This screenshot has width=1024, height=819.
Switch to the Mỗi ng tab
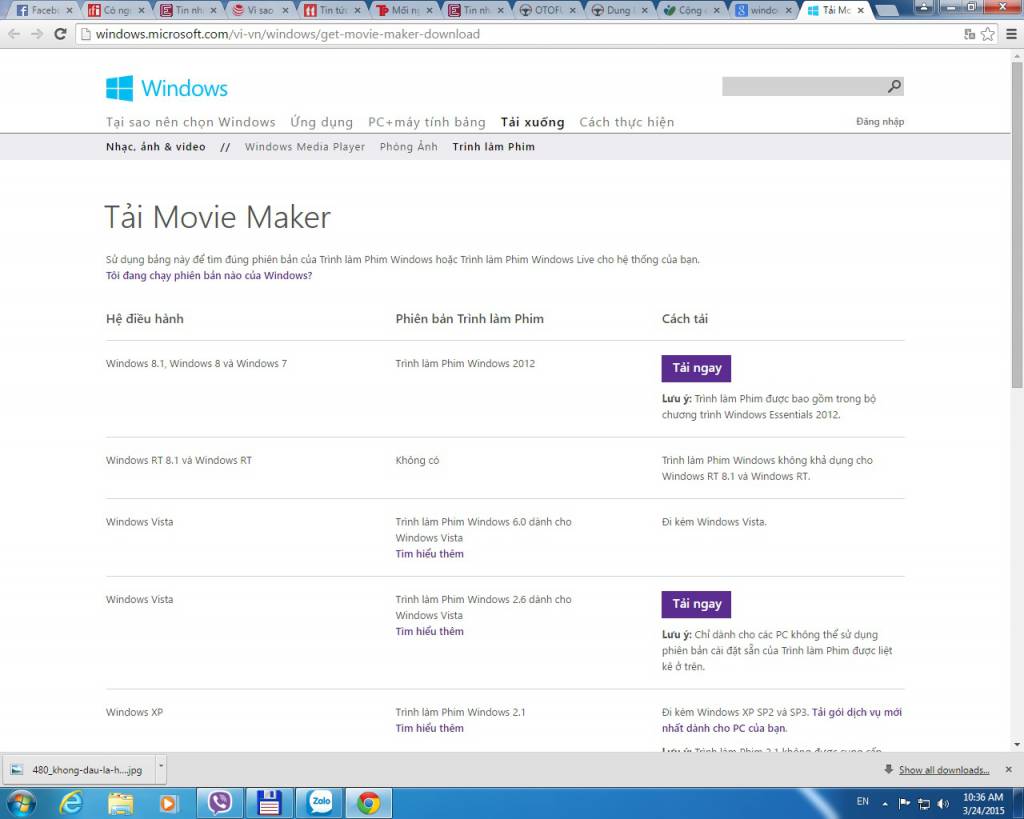point(403,10)
